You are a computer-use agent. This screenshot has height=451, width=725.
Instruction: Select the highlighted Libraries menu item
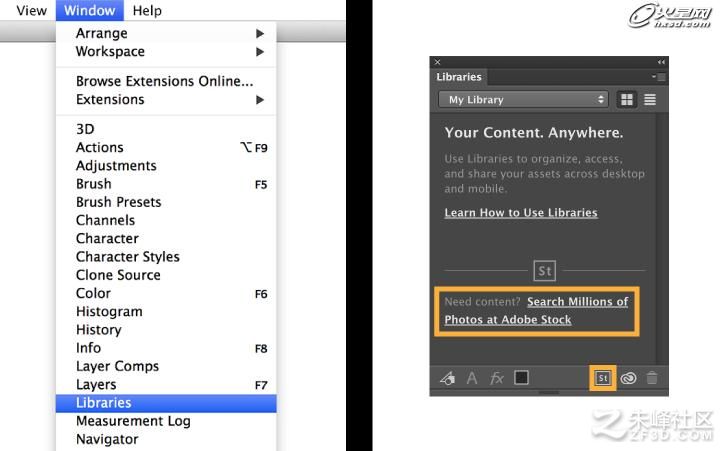pyautogui.click(x=166, y=403)
